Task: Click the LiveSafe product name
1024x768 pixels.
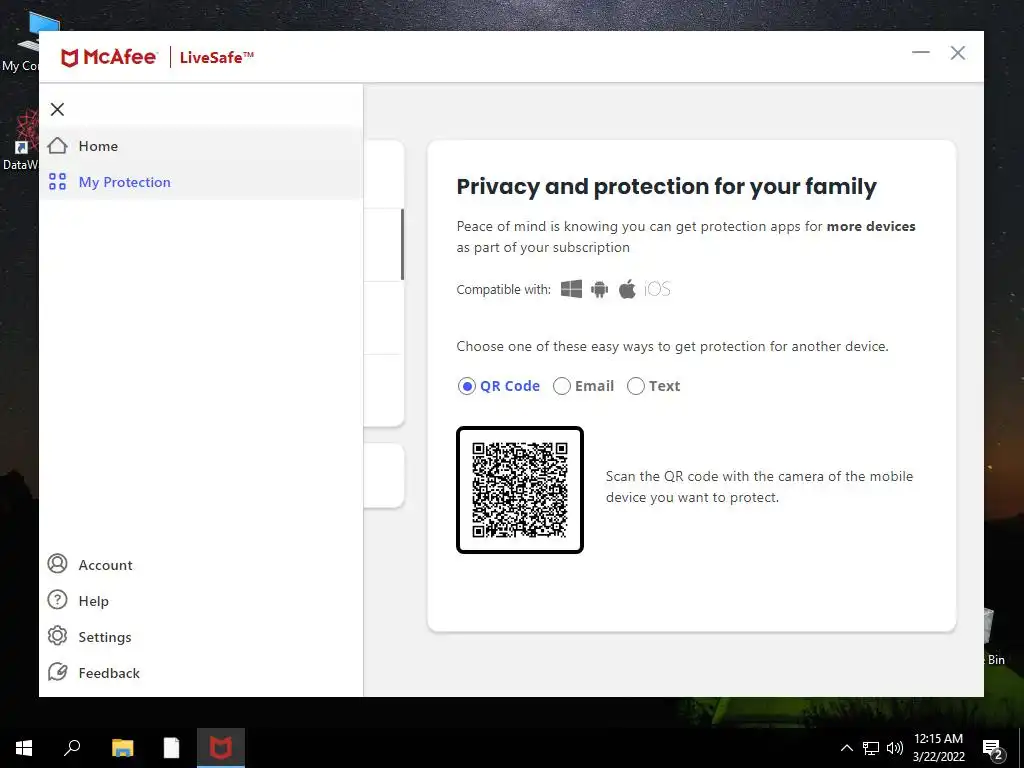Action: [x=217, y=57]
